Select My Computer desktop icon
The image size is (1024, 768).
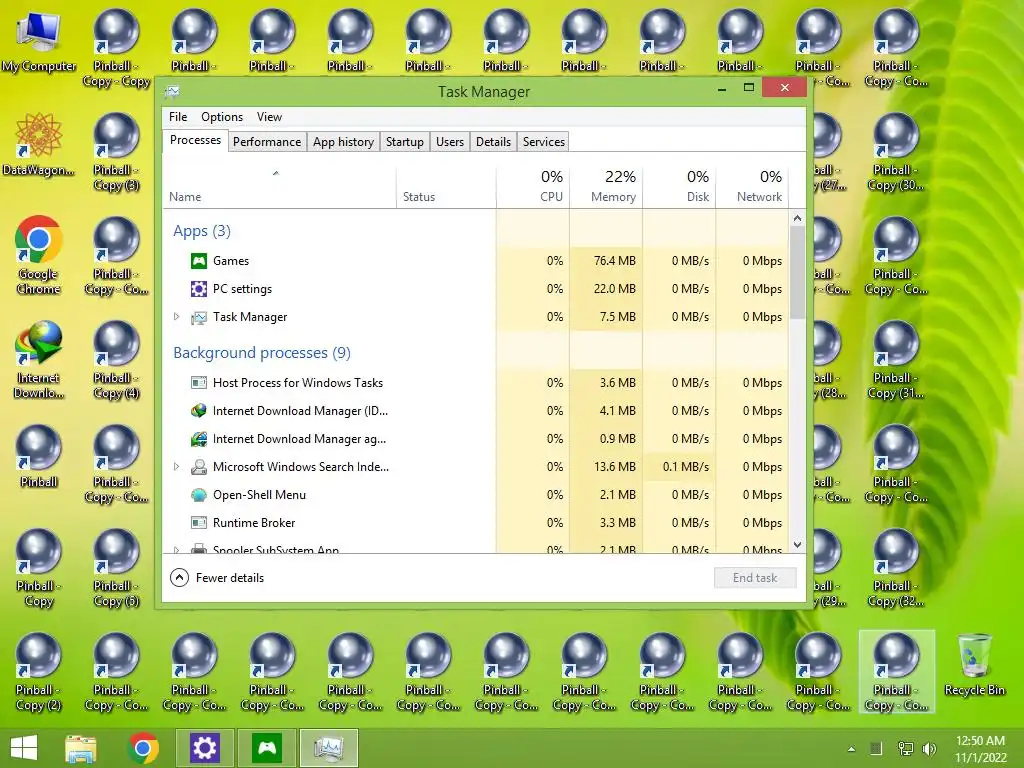click(39, 42)
